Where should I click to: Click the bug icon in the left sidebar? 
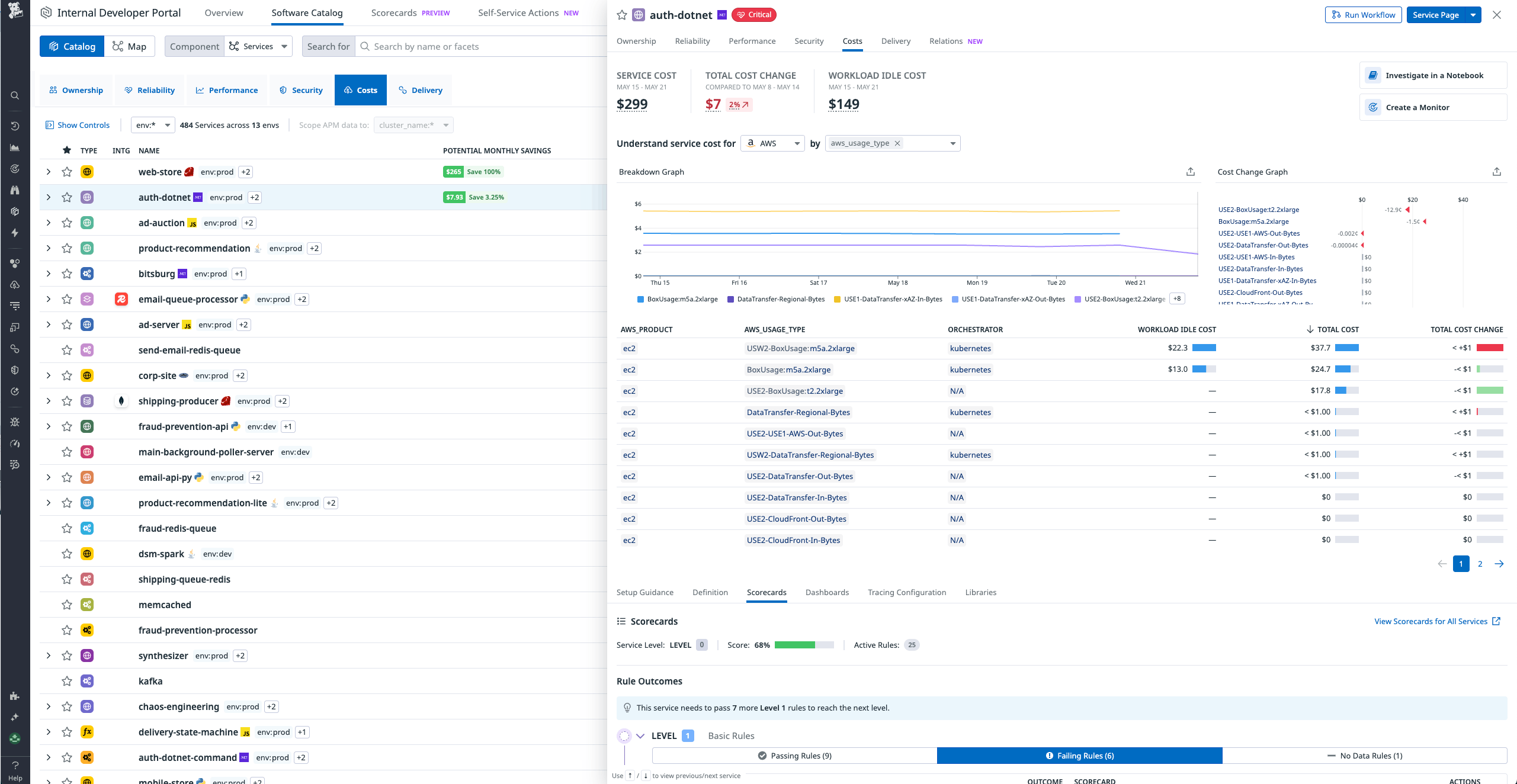pos(15,422)
